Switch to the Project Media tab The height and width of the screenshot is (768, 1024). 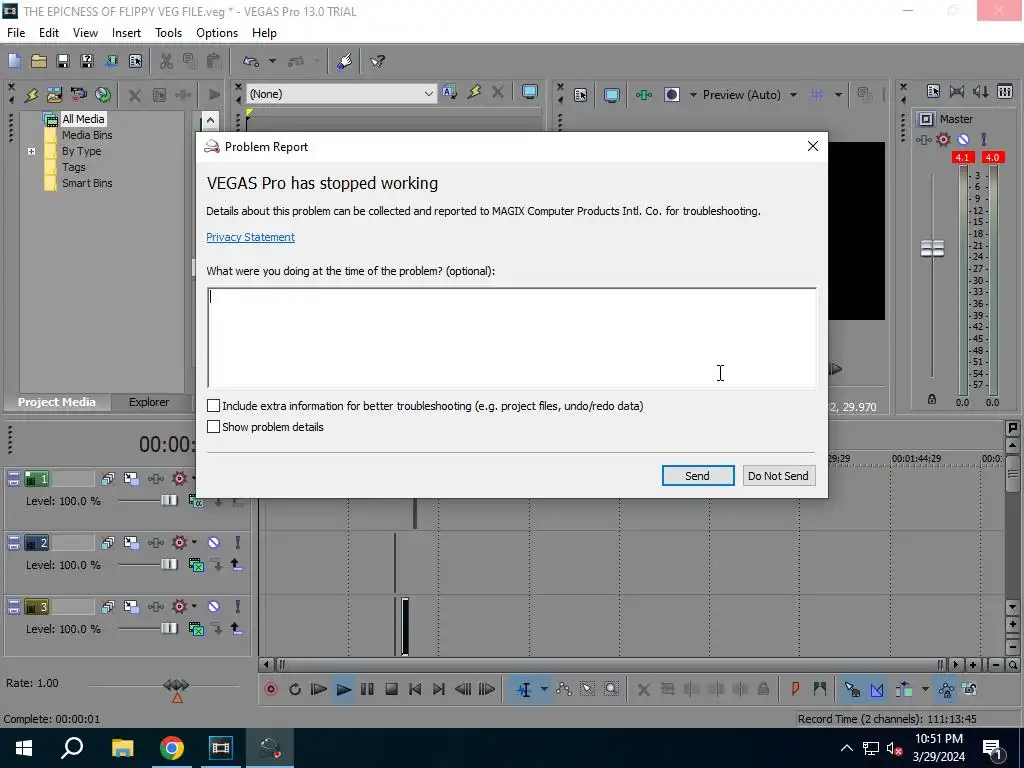pos(57,402)
